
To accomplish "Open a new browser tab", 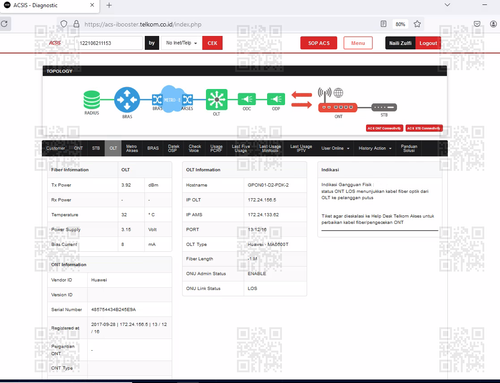I will coord(109,5).
